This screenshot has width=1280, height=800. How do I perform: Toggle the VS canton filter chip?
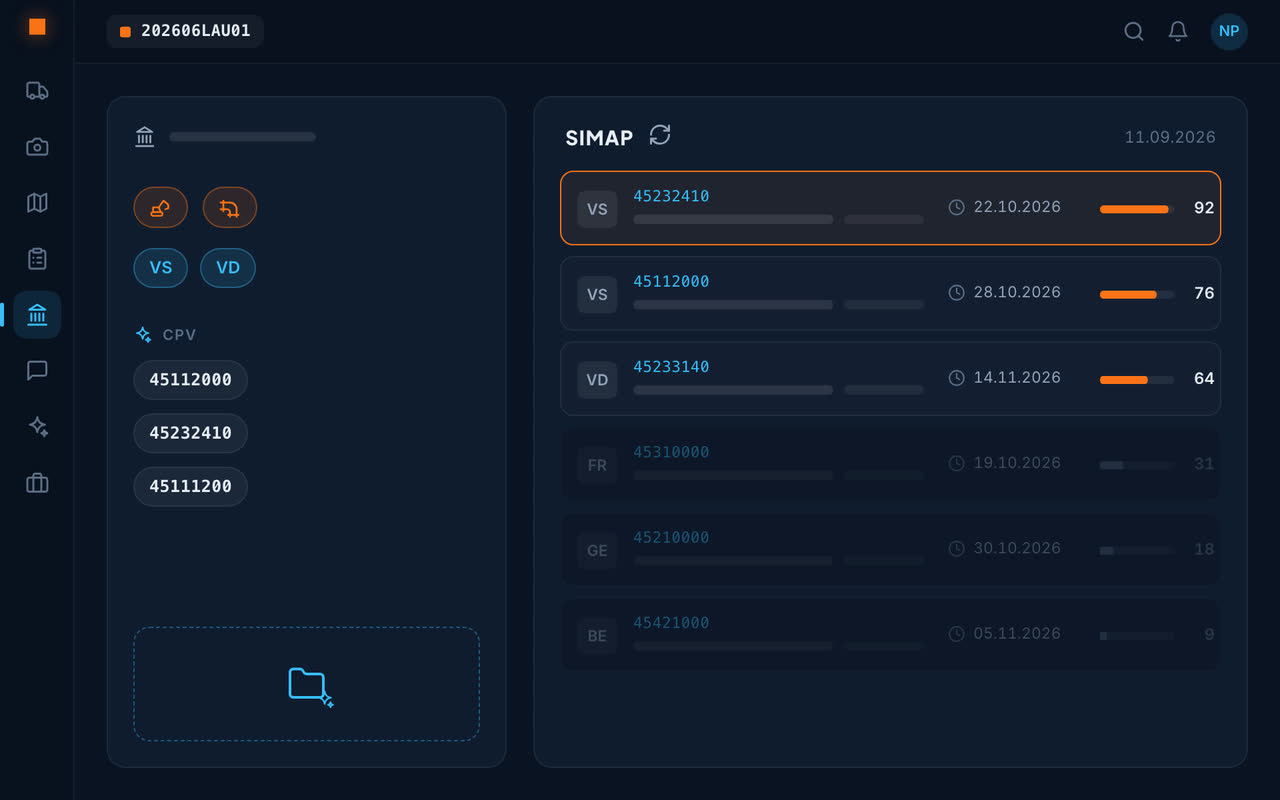tap(161, 268)
